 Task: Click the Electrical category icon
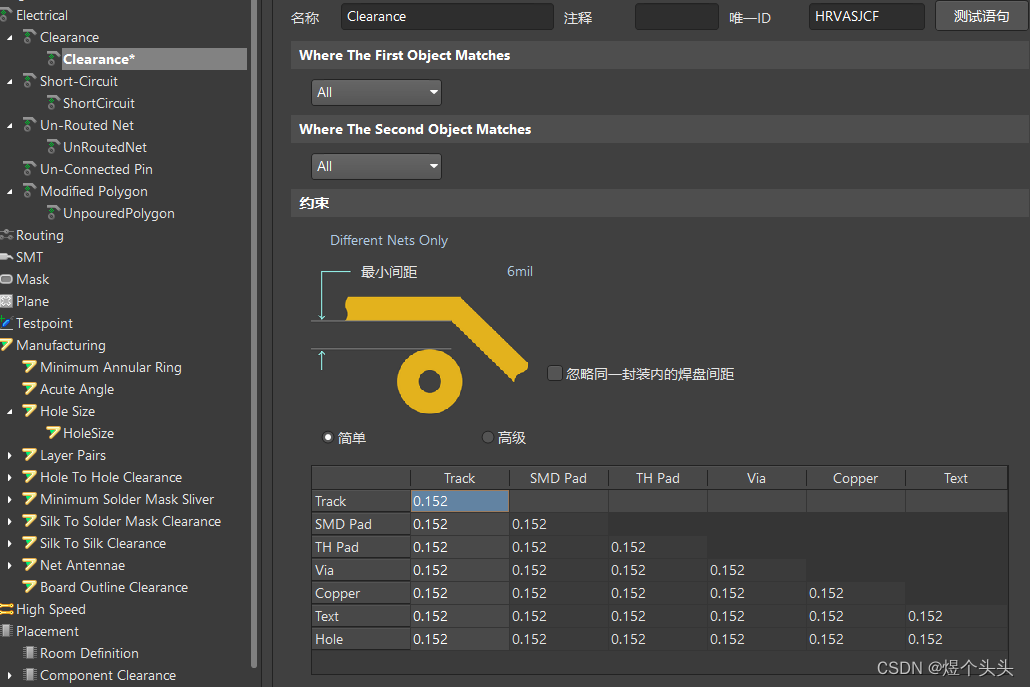(x=6, y=14)
